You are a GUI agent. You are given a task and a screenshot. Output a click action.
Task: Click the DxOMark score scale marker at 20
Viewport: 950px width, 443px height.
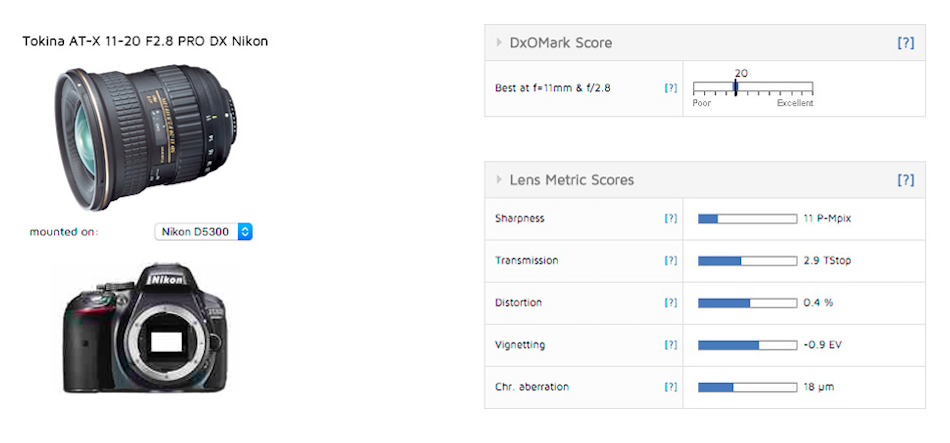click(x=736, y=88)
